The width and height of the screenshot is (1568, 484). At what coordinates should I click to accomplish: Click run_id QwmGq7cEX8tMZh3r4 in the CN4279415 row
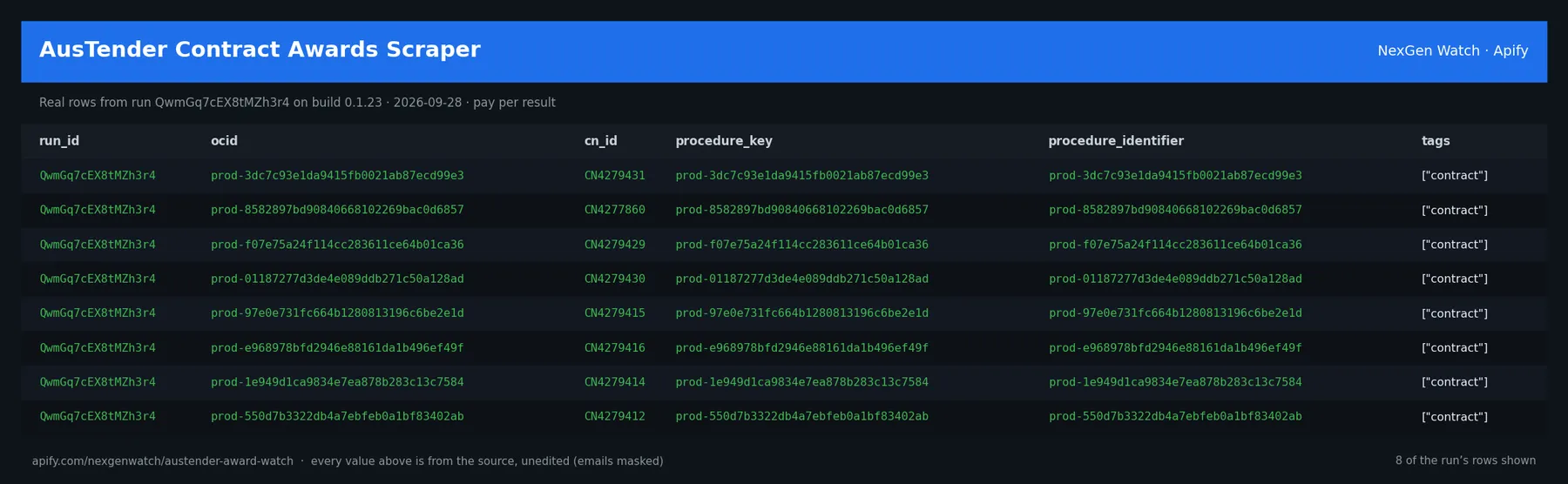pyautogui.click(x=98, y=313)
